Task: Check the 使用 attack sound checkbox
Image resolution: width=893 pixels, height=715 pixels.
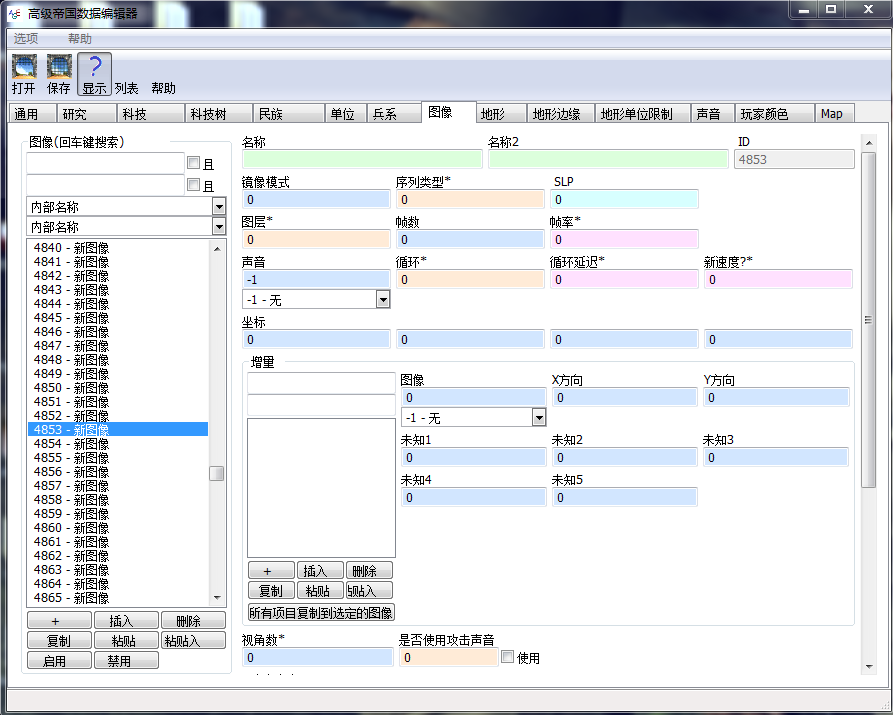Action: [x=508, y=657]
